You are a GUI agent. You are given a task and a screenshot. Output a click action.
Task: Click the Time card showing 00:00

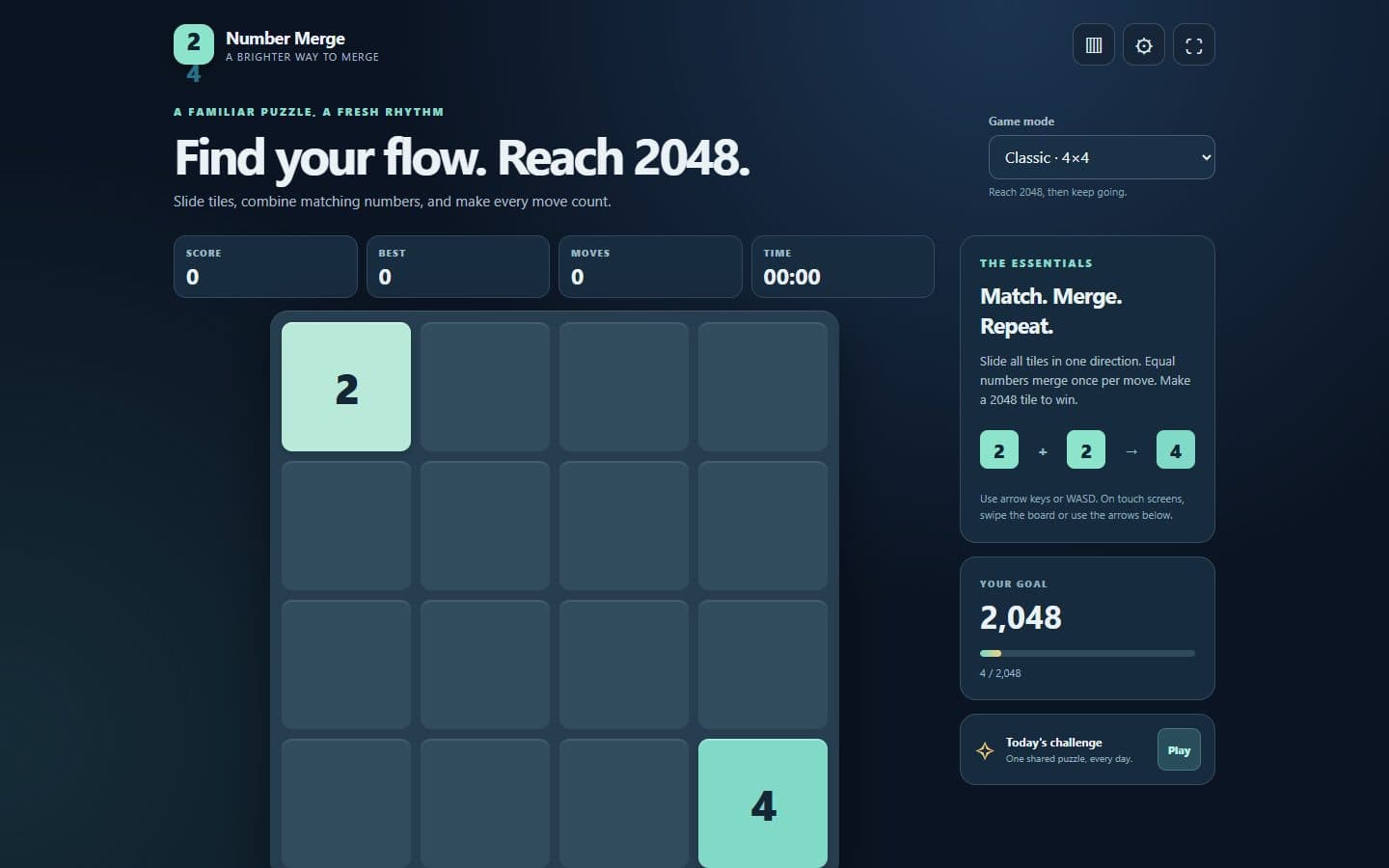pyautogui.click(x=843, y=266)
